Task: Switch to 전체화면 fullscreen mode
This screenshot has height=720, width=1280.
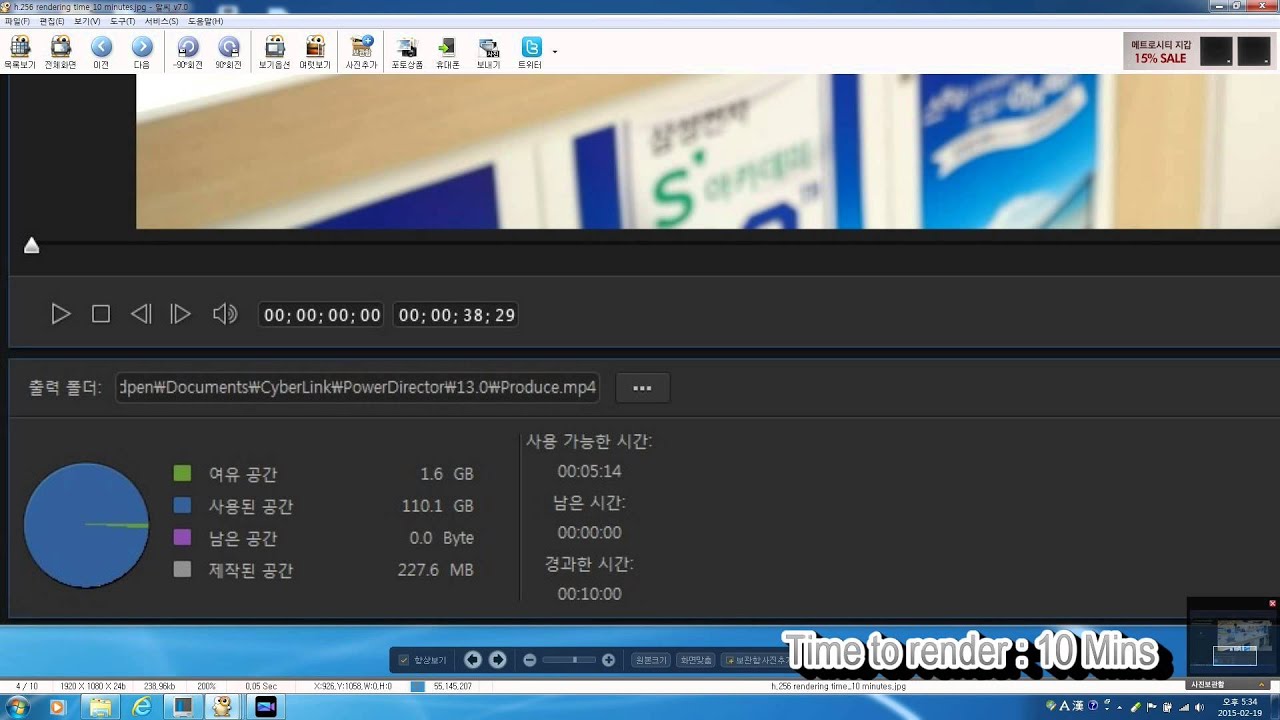Action: pyautogui.click(x=60, y=52)
